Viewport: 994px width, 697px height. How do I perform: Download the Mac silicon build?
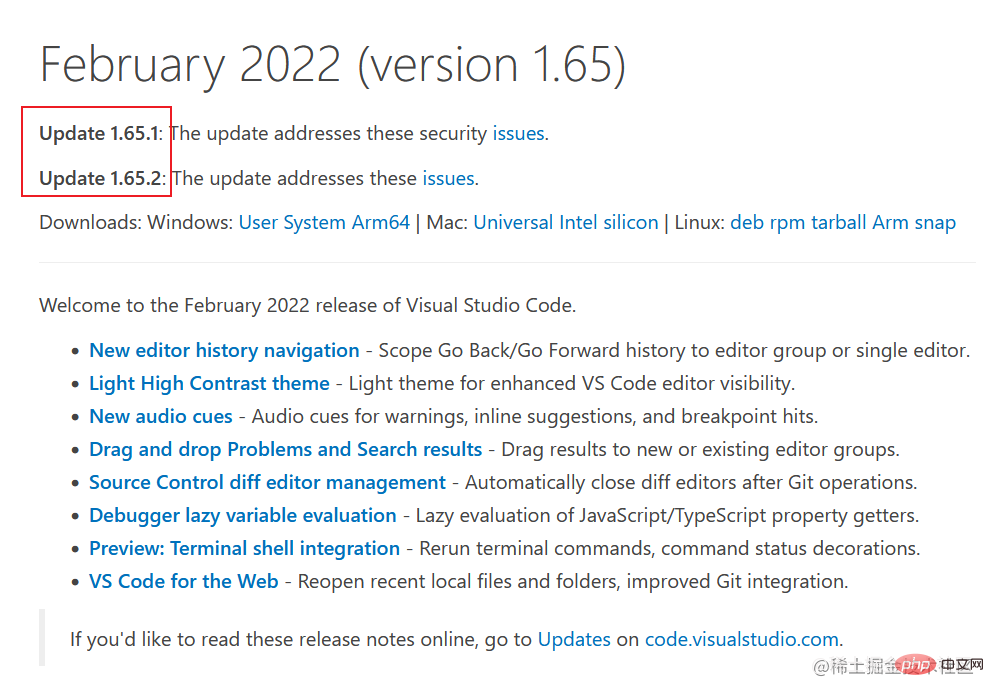click(x=631, y=222)
